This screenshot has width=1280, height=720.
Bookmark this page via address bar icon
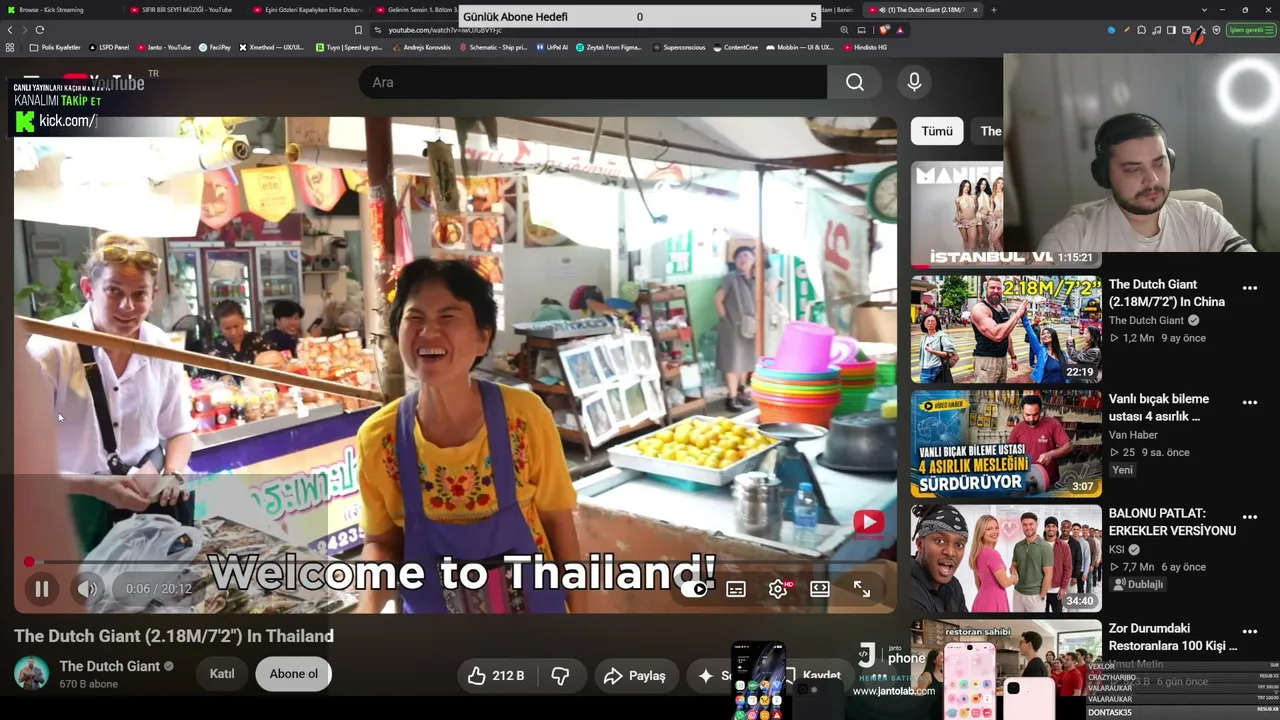coord(359,30)
